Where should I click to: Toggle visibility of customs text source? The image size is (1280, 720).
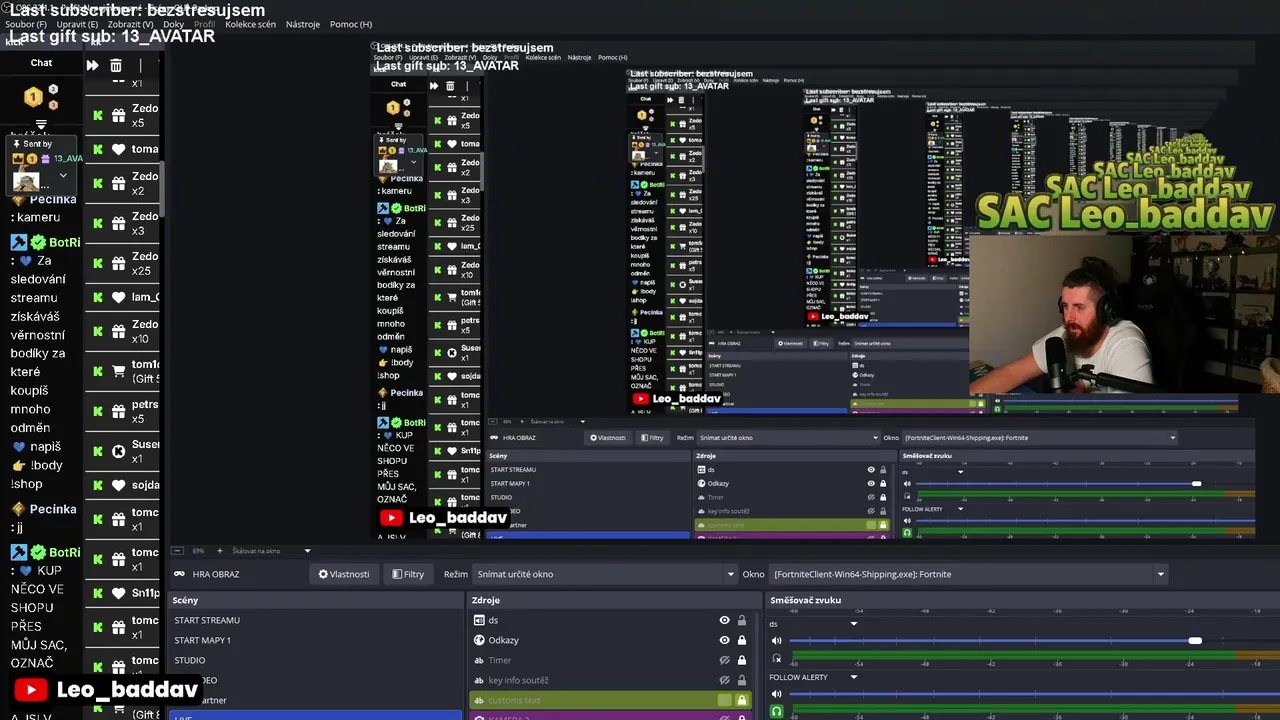coord(724,700)
